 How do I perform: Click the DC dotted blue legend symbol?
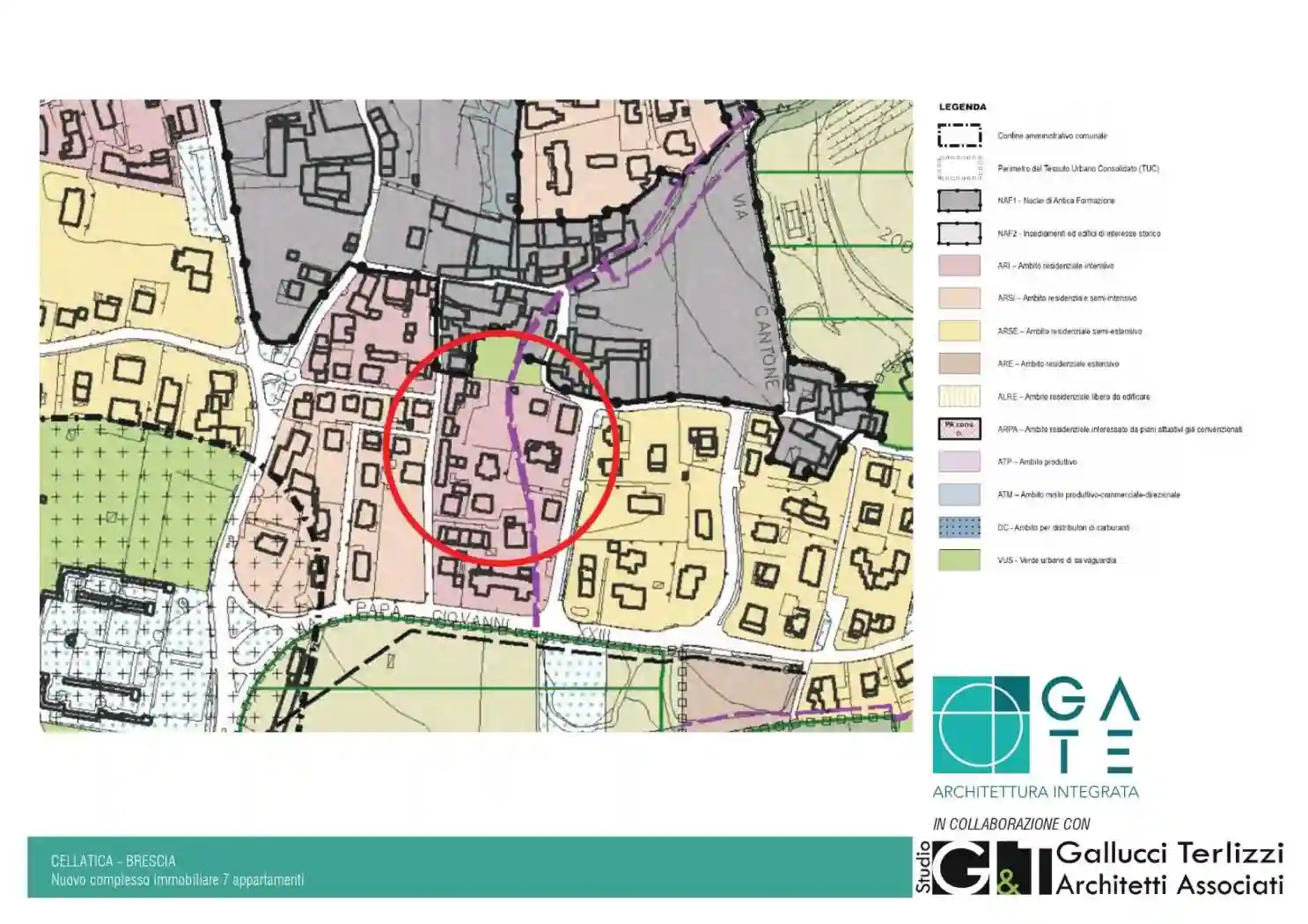[x=959, y=527]
